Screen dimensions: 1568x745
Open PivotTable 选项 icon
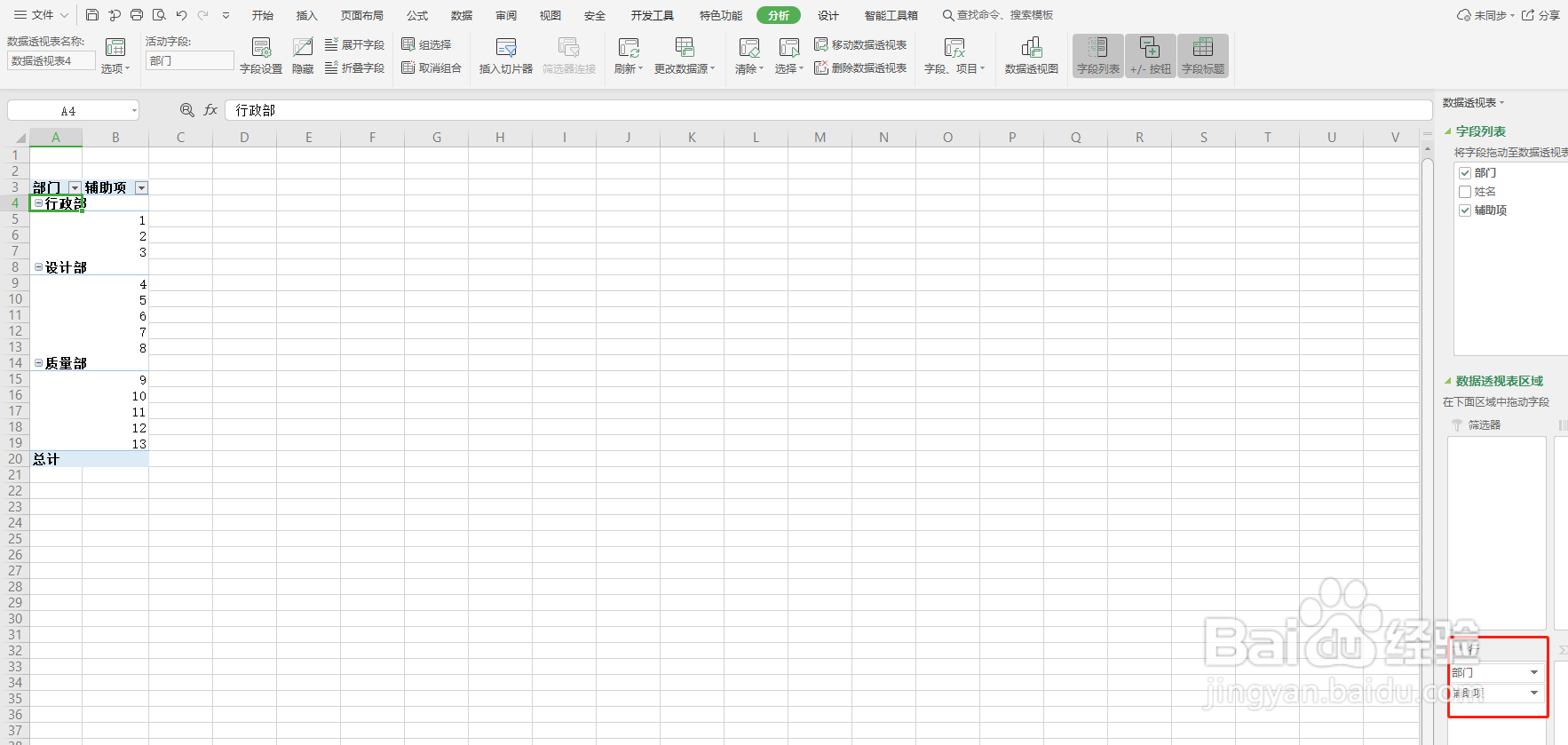click(x=115, y=55)
